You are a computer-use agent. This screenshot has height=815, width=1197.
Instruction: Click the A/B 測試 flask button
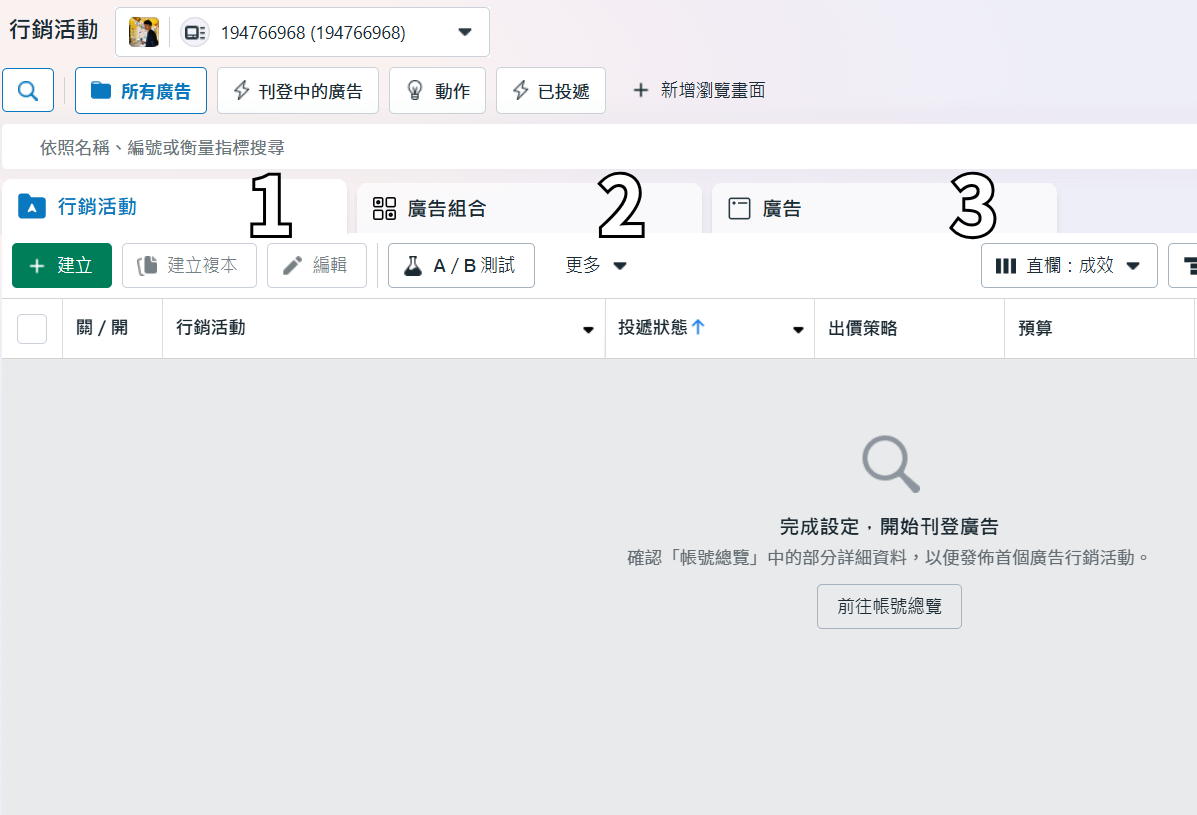pyautogui.click(x=461, y=266)
